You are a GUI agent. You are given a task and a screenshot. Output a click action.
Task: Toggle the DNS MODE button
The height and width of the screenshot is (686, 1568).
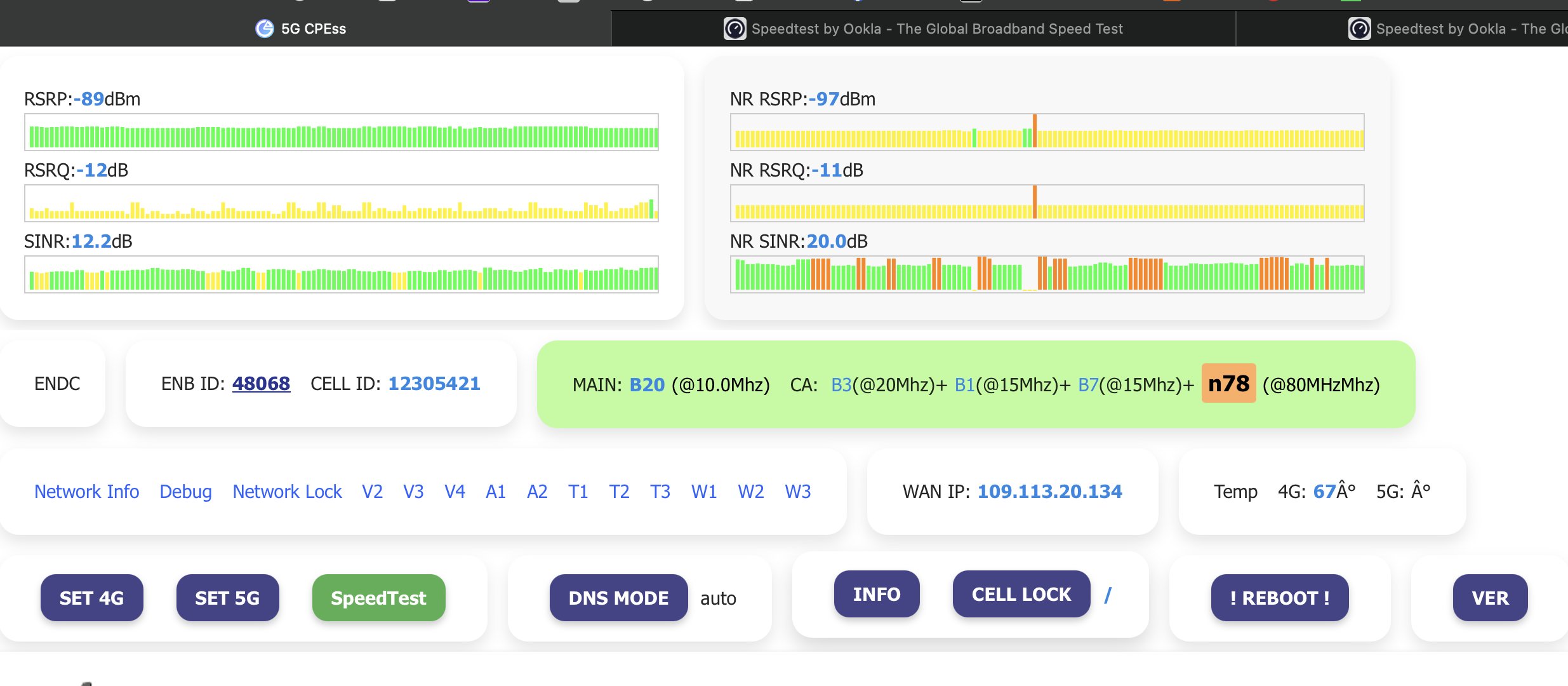(618, 598)
